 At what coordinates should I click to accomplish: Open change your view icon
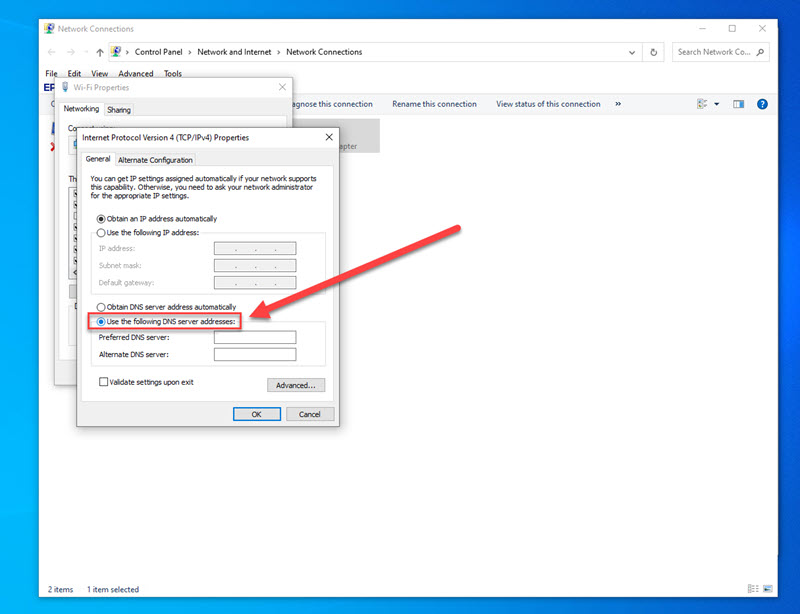pos(702,104)
